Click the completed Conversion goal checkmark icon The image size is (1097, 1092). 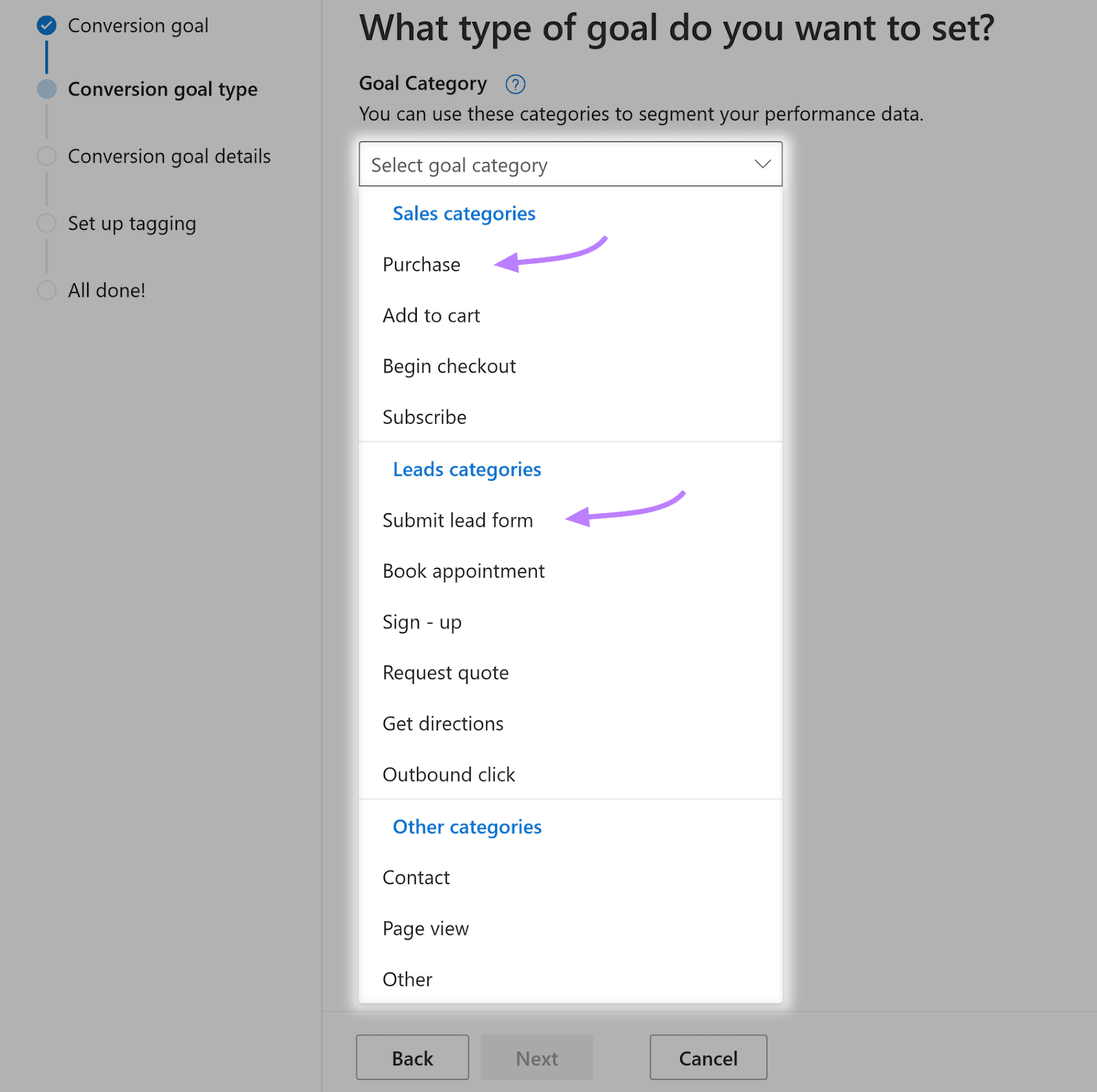click(x=47, y=26)
